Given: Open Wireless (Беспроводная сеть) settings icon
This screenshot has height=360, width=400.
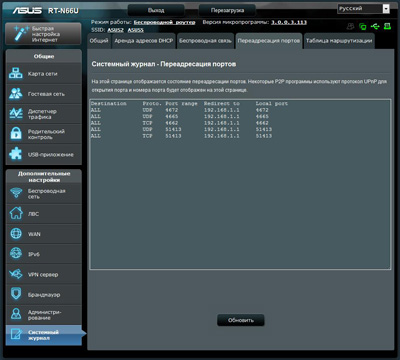Looking at the screenshot, I should [x=16, y=194].
